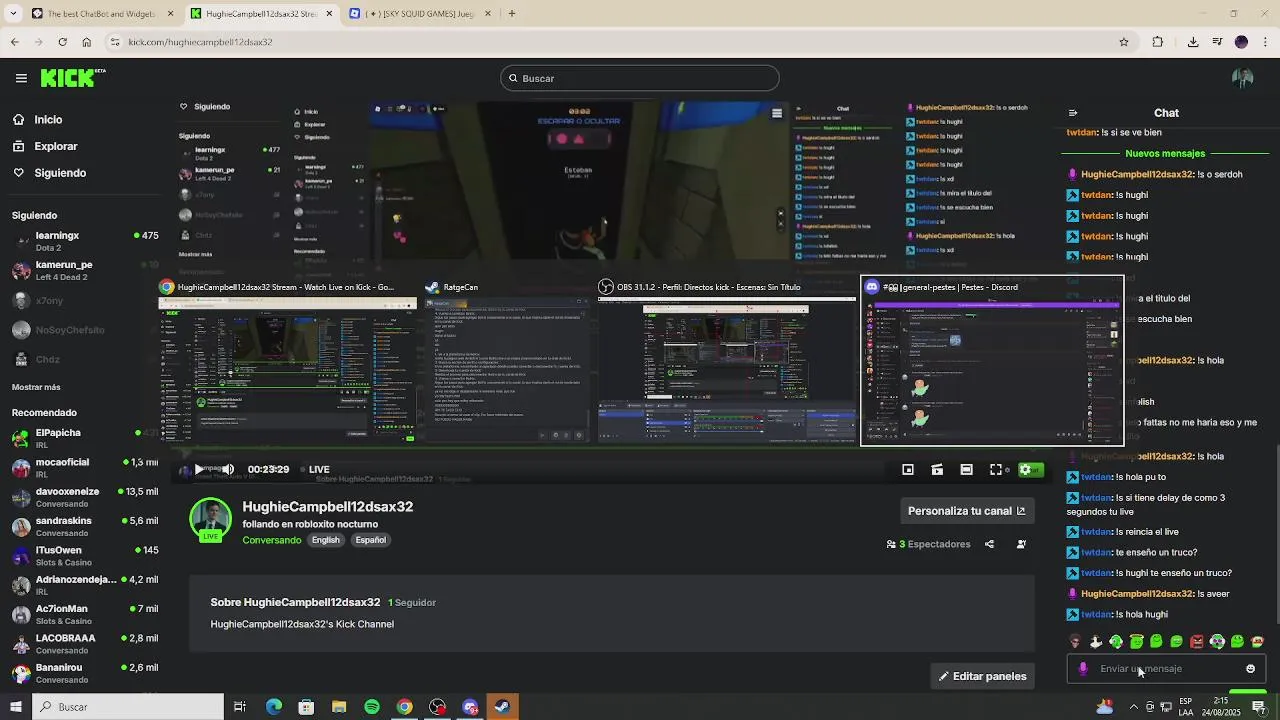
Task: Toggle theater mode in player
Action: coord(966,469)
